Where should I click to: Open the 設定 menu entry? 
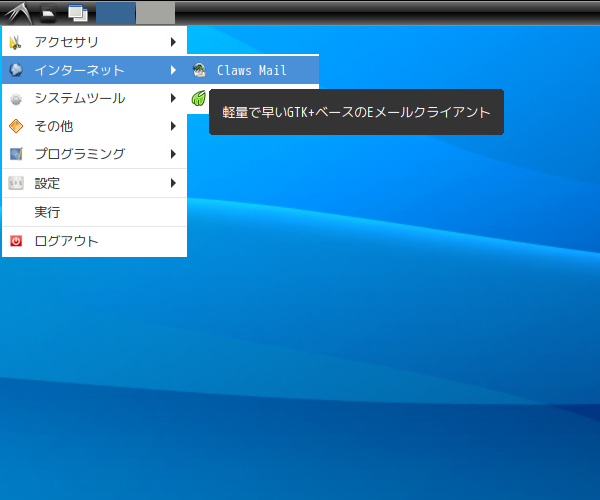tap(95, 183)
